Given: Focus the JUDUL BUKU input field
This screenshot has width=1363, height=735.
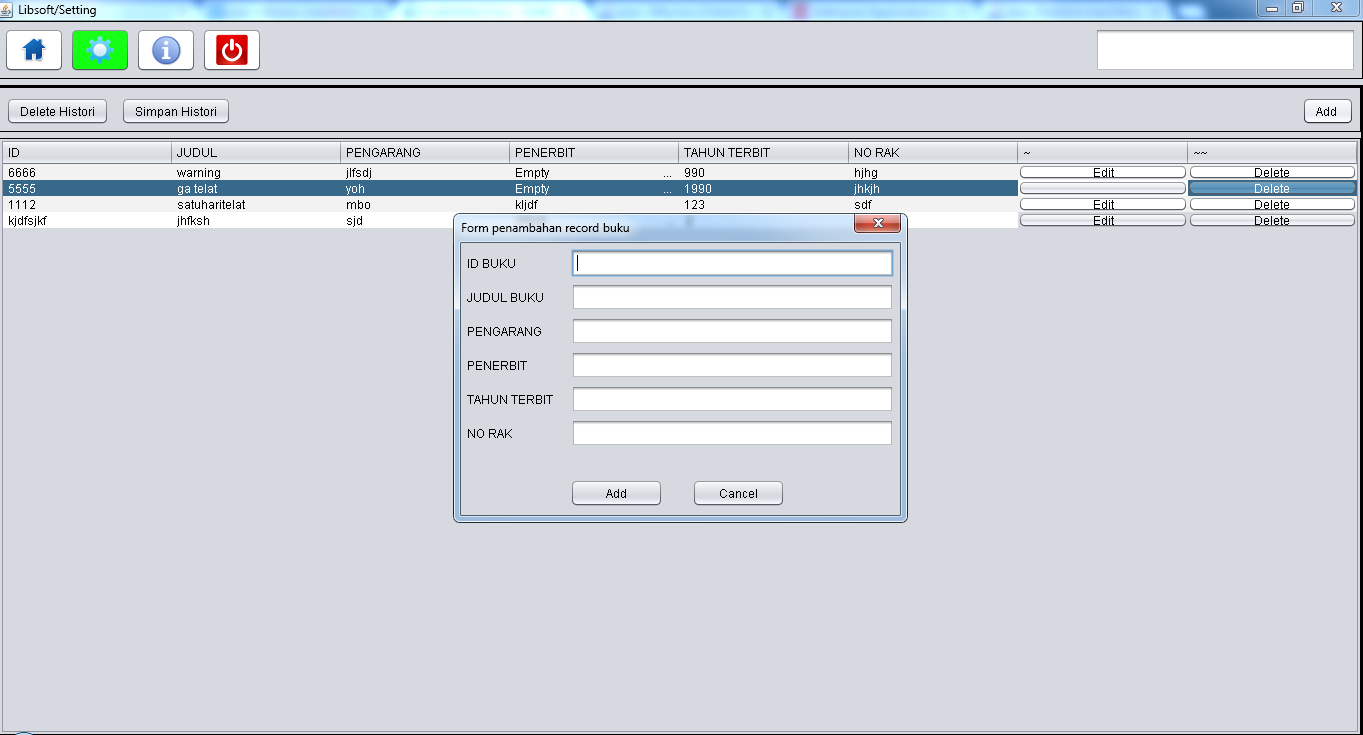Looking at the screenshot, I should coord(732,297).
